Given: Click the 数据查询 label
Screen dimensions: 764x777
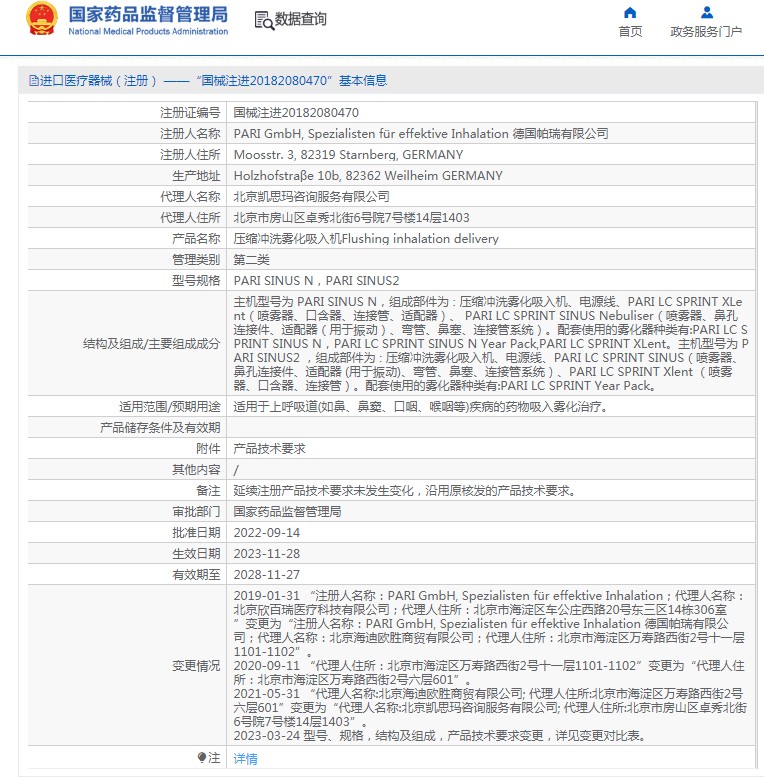Looking at the screenshot, I should [301, 19].
